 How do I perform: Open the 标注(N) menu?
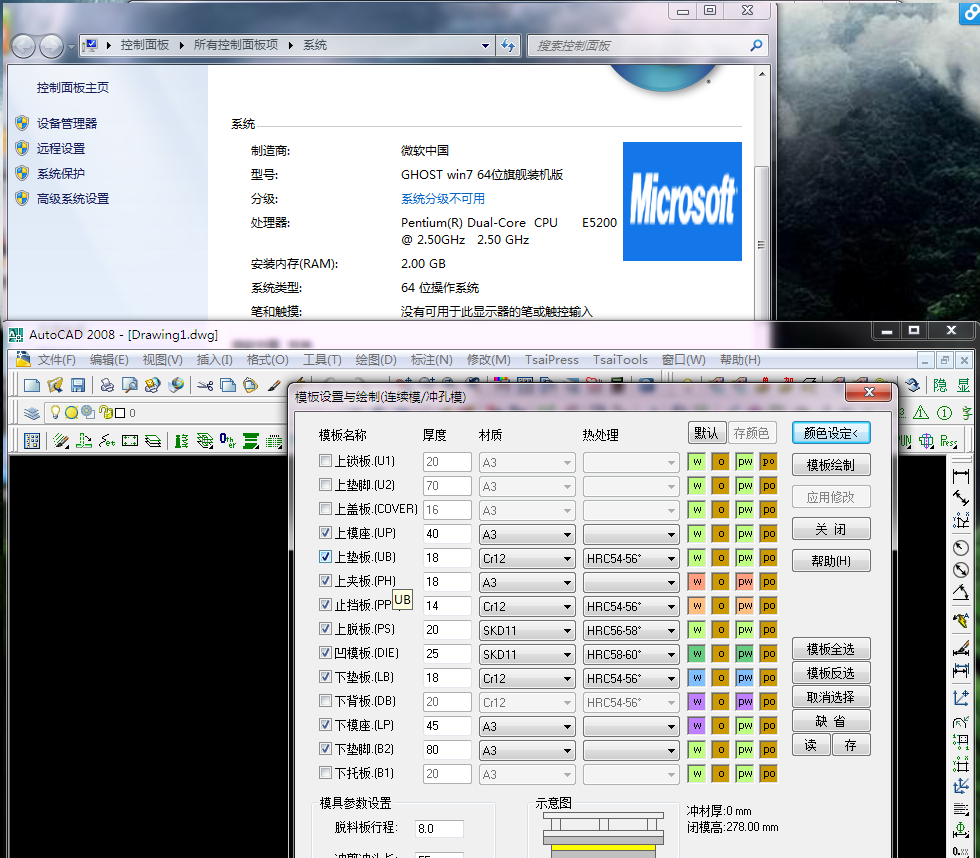431,360
